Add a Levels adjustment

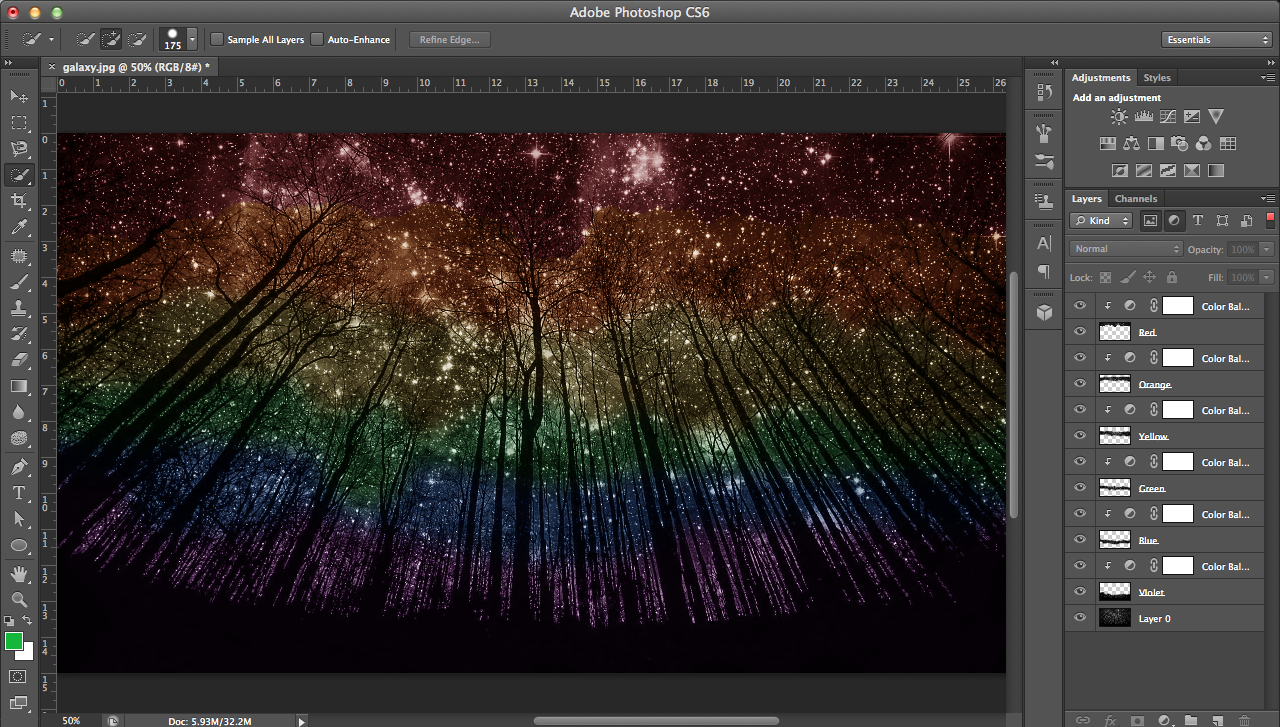pyautogui.click(x=1143, y=117)
